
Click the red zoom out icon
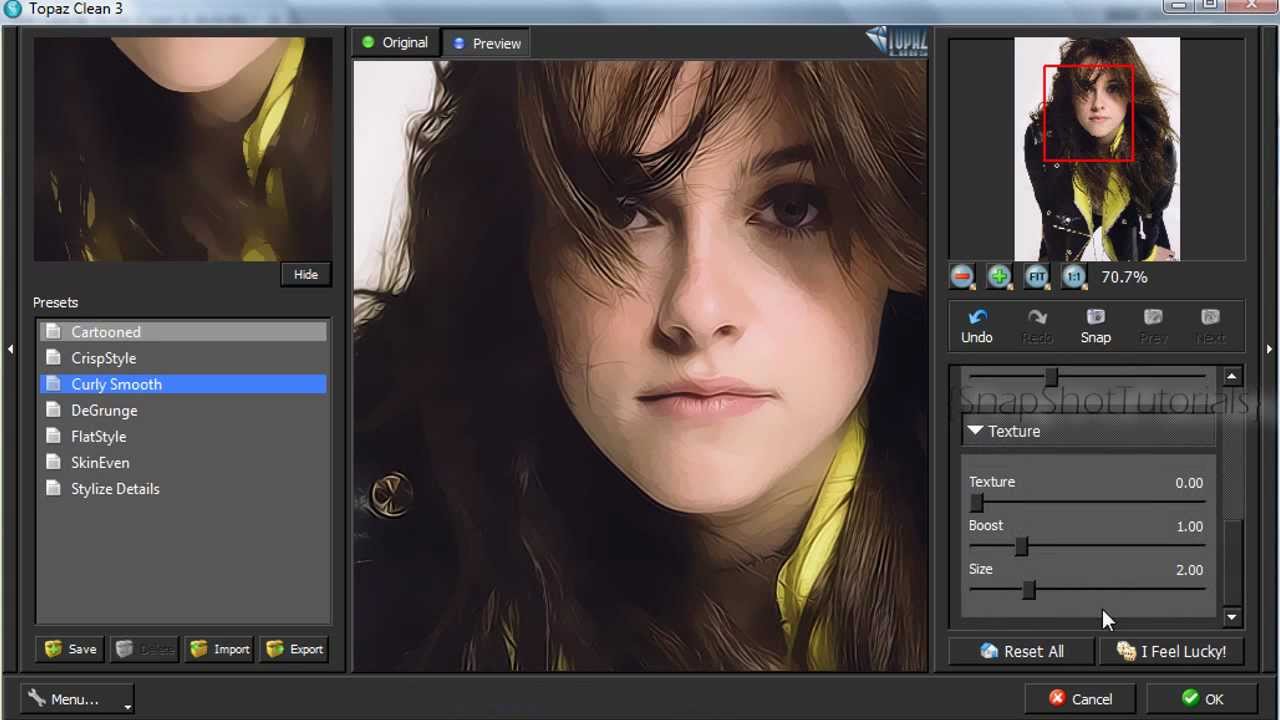pyautogui.click(x=962, y=277)
